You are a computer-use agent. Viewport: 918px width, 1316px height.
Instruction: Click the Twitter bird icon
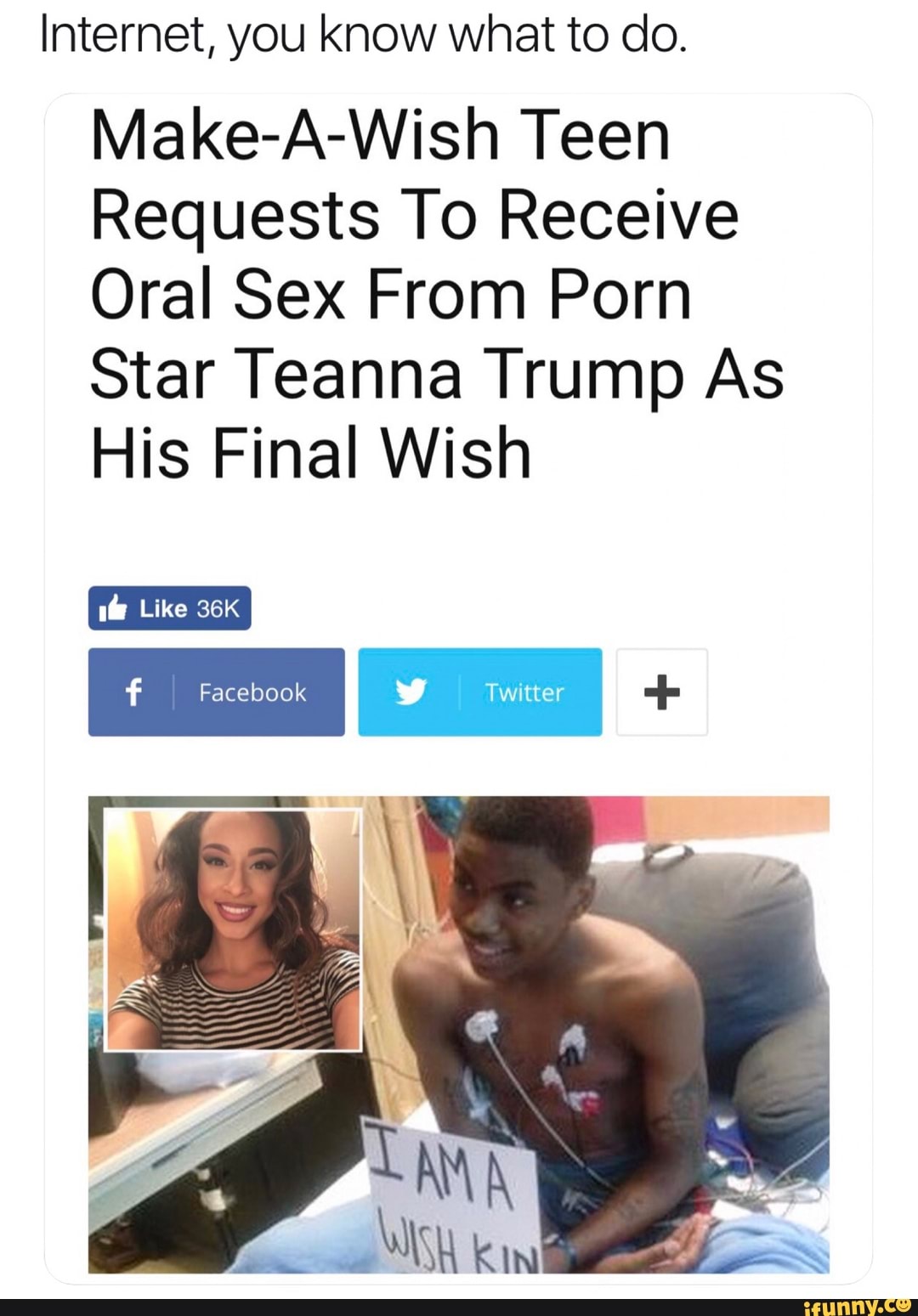pyautogui.click(x=411, y=692)
